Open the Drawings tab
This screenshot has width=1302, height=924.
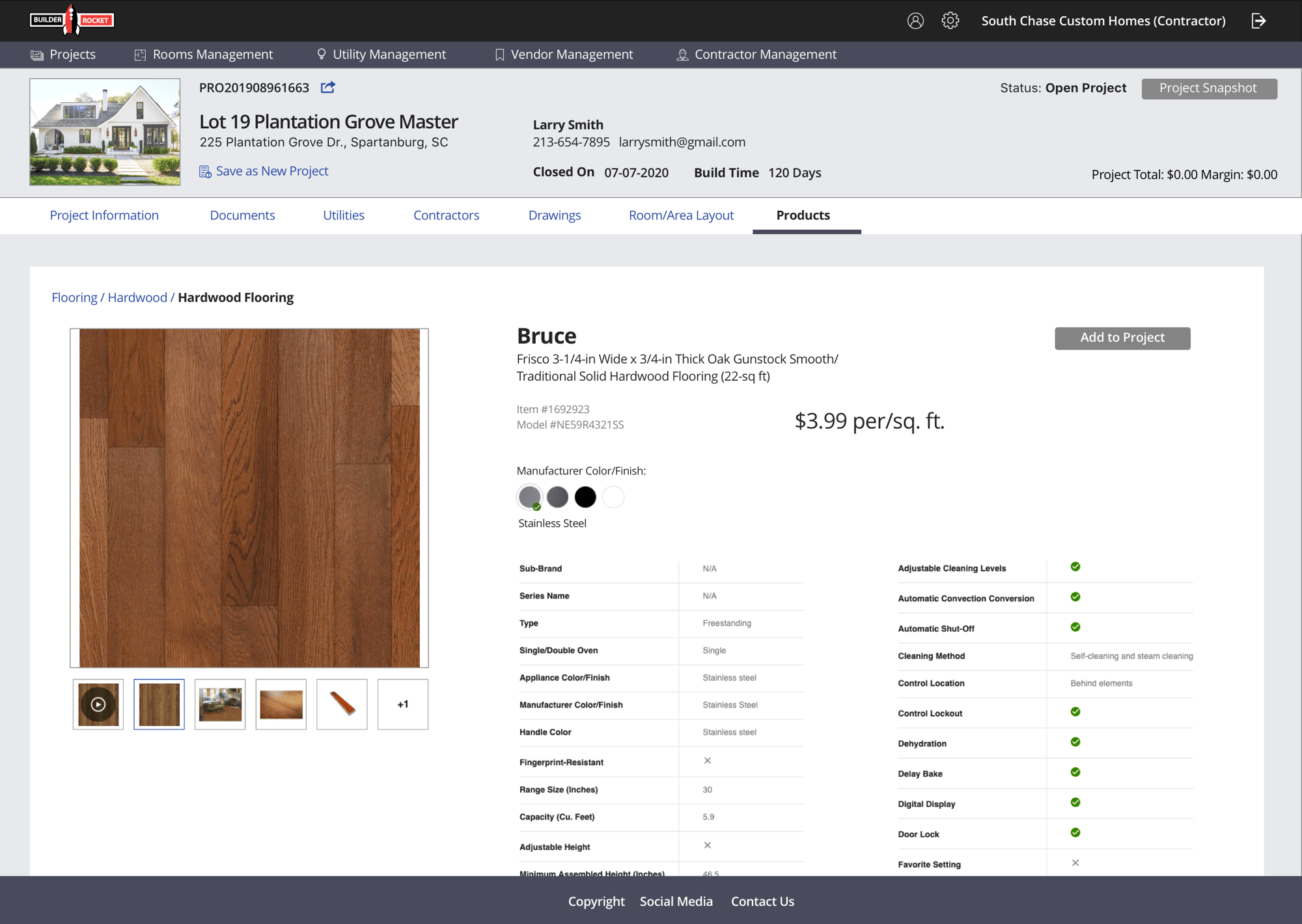tap(555, 215)
